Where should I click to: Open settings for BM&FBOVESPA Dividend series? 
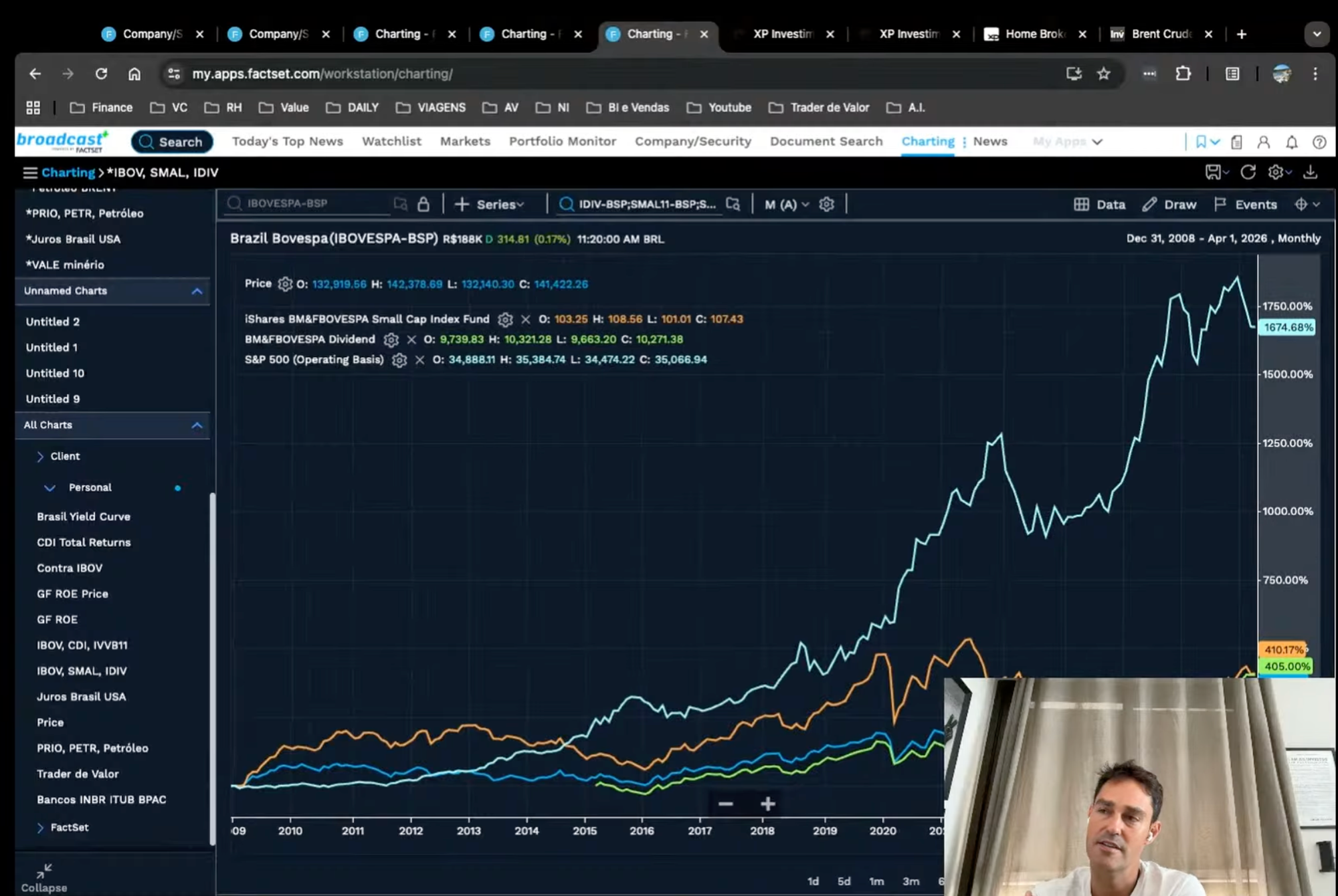click(x=391, y=340)
